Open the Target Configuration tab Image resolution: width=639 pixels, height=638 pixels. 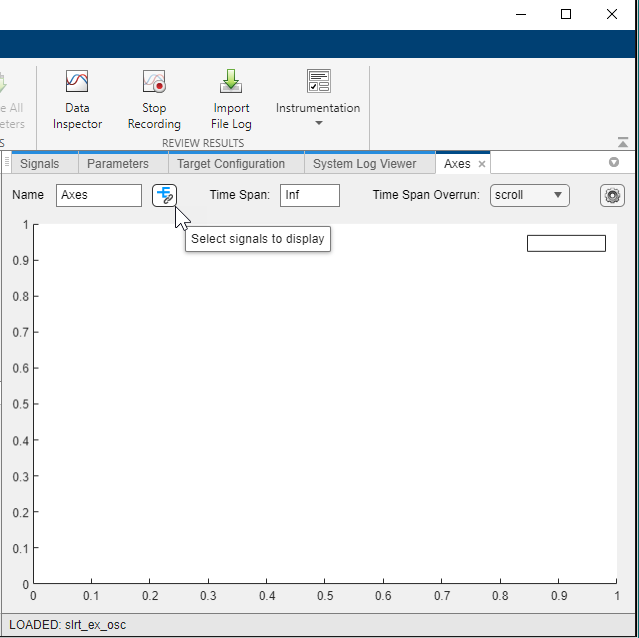(x=231, y=164)
